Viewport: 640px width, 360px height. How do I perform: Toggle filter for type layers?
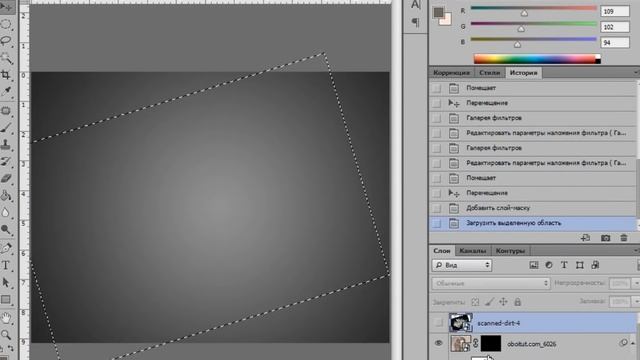(x=564, y=265)
